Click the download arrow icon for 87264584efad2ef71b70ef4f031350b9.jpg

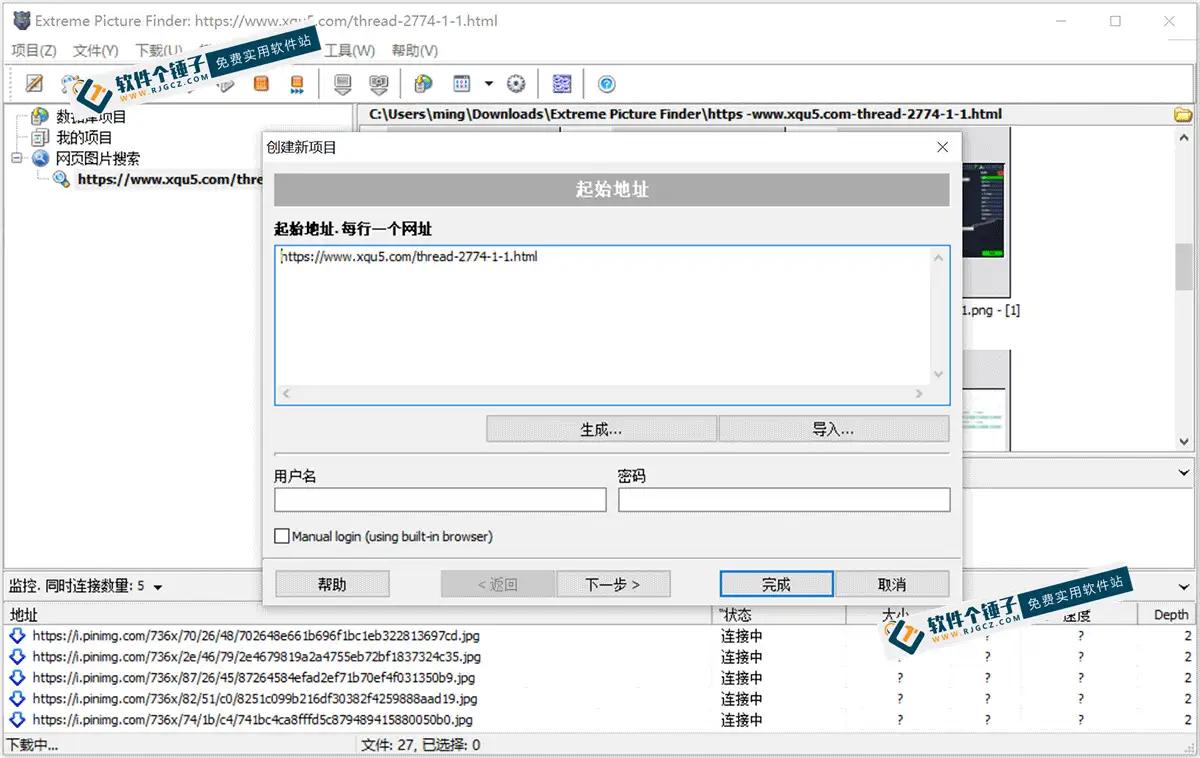pyautogui.click(x=17, y=677)
